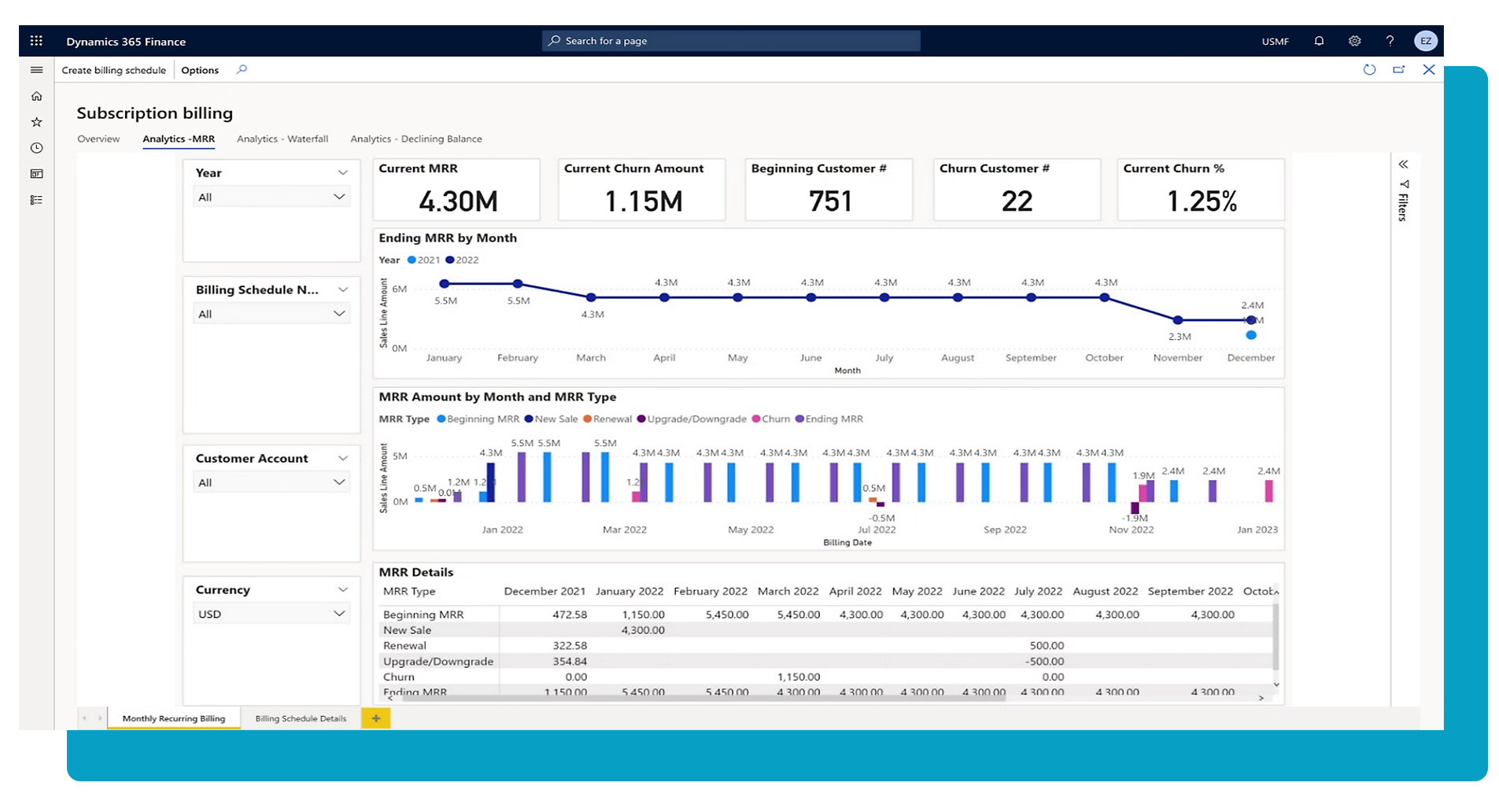This screenshot has height=812, width=1499.
Task: Open the app launcher waffle icon
Action: 36,41
